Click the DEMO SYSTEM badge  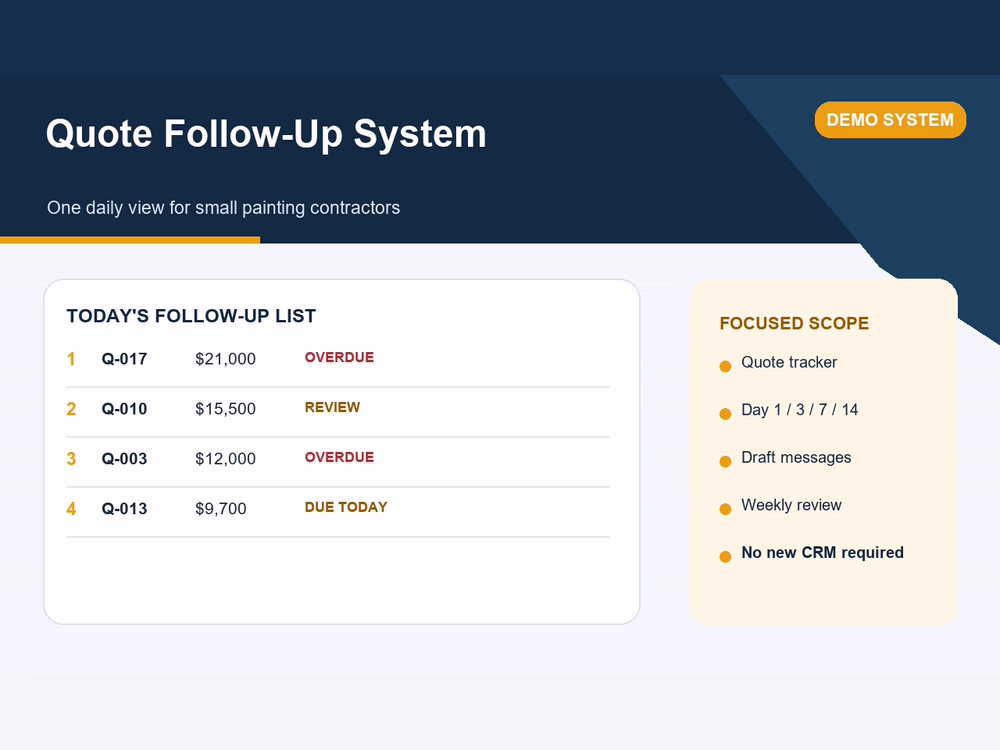(890, 120)
